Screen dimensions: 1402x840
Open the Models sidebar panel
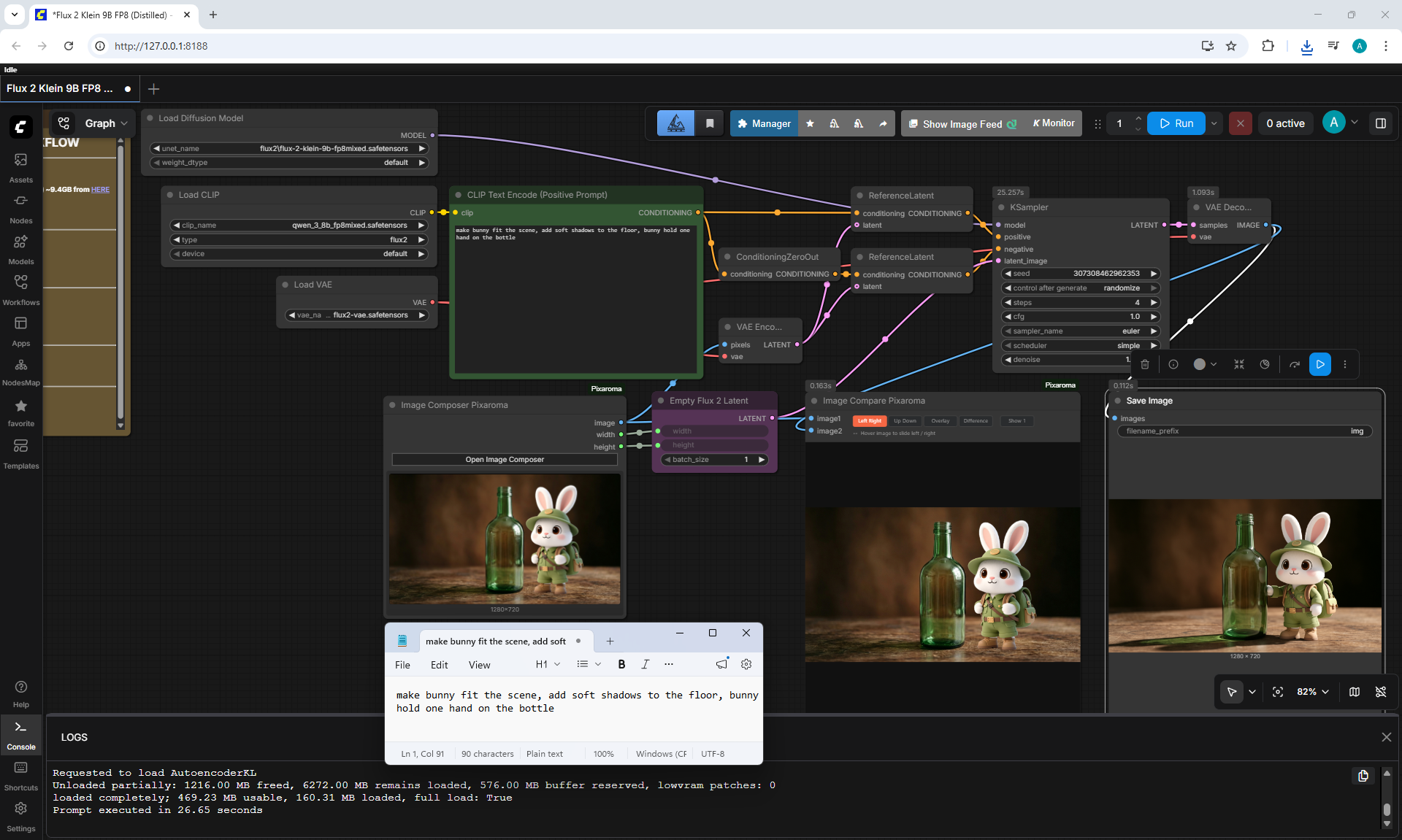pyautogui.click(x=21, y=250)
